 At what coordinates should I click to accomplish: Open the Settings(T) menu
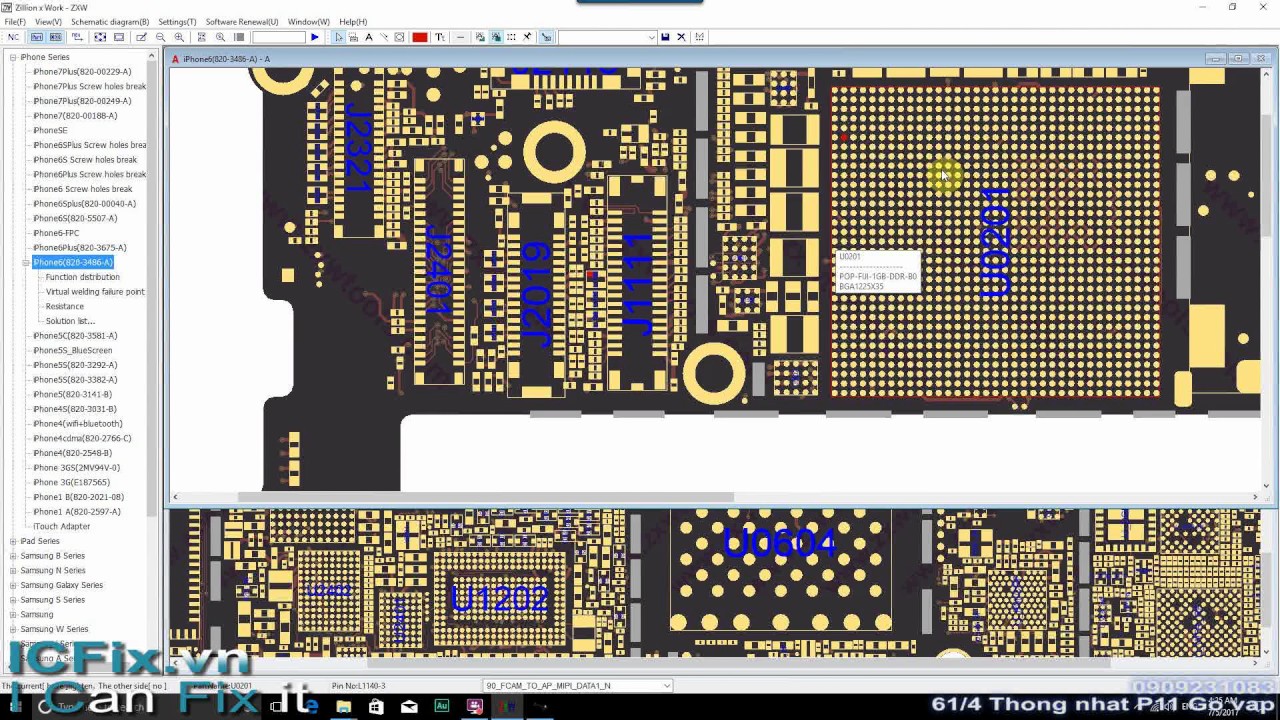(177, 21)
